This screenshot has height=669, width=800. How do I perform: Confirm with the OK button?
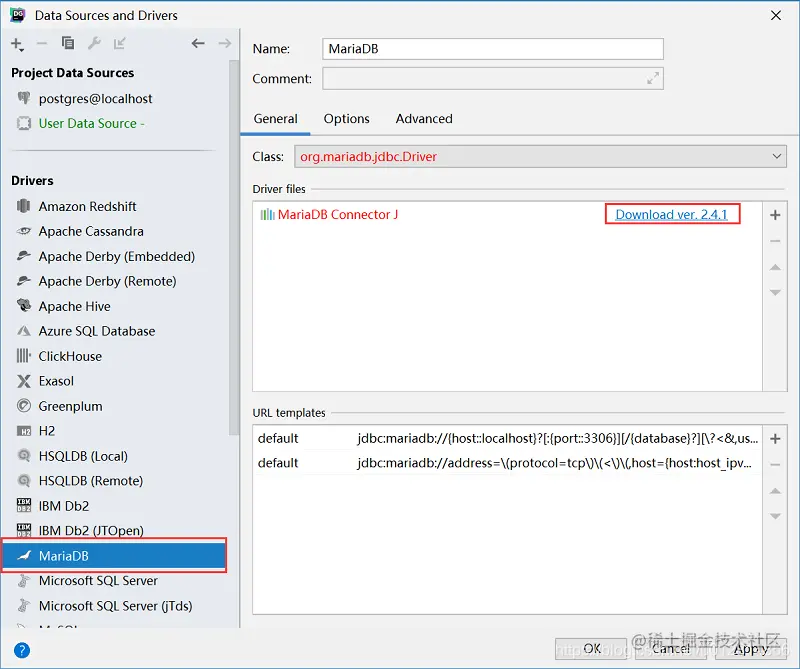591,649
